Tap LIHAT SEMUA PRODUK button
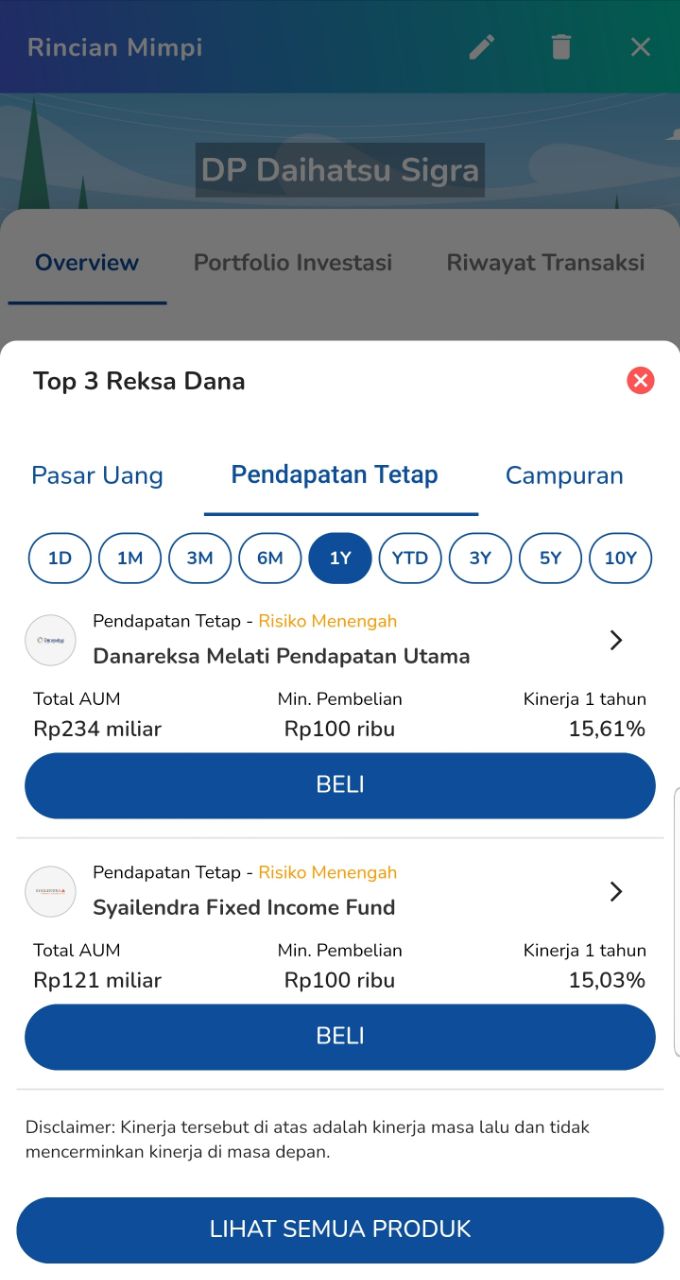 [x=340, y=1229]
